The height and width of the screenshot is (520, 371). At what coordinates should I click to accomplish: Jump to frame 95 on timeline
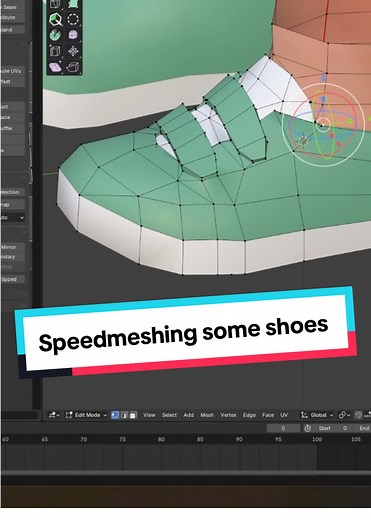[x=278, y=439]
